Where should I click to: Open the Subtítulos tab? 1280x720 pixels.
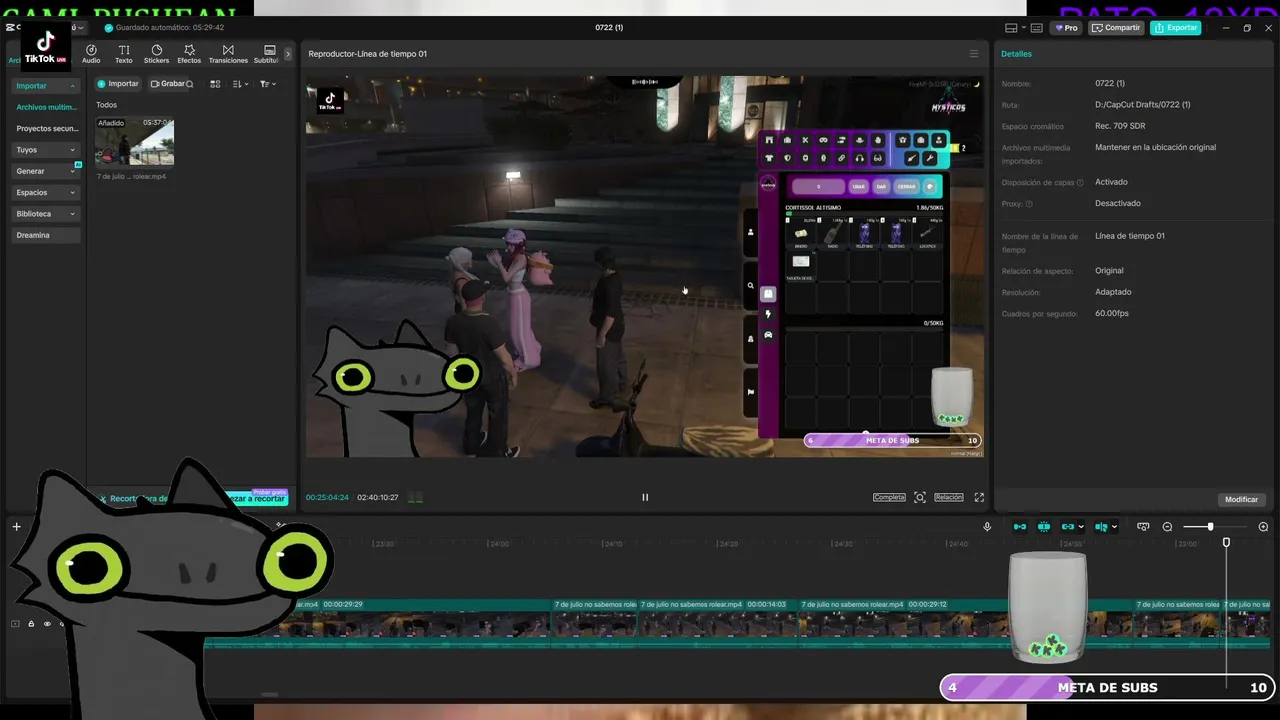[x=267, y=54]
